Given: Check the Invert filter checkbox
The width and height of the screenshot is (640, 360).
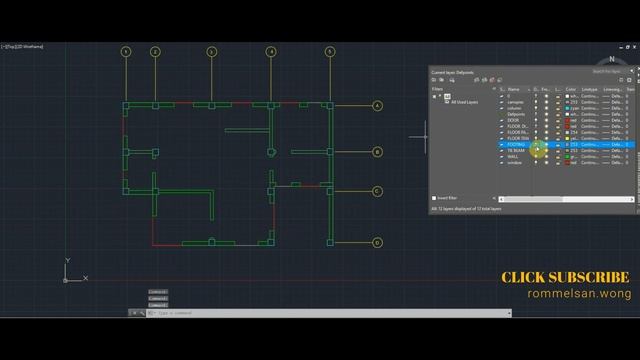Looking at the screenshot, I should click(434, 198).
